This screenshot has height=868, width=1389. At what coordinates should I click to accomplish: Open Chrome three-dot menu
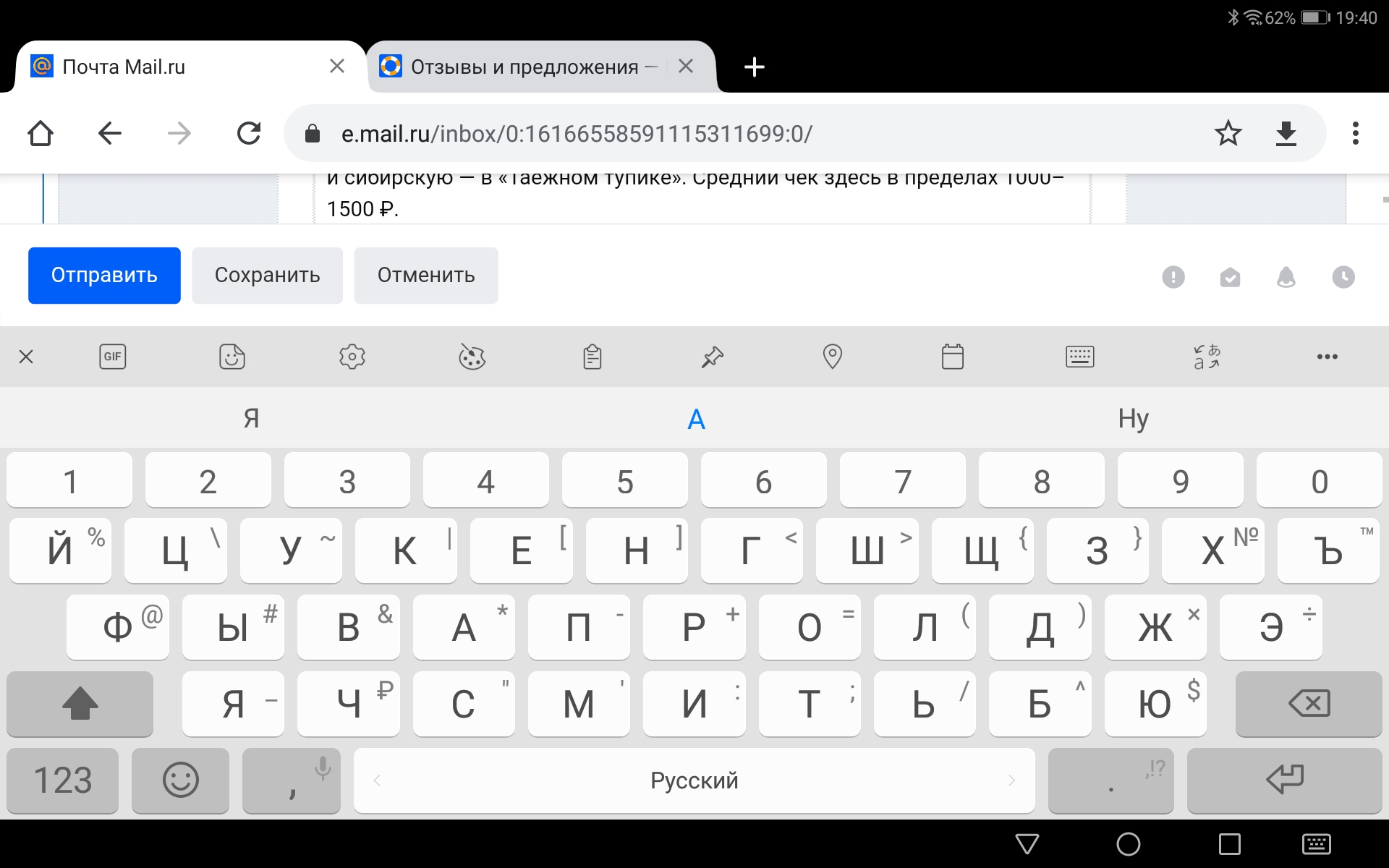point(1355,133)
